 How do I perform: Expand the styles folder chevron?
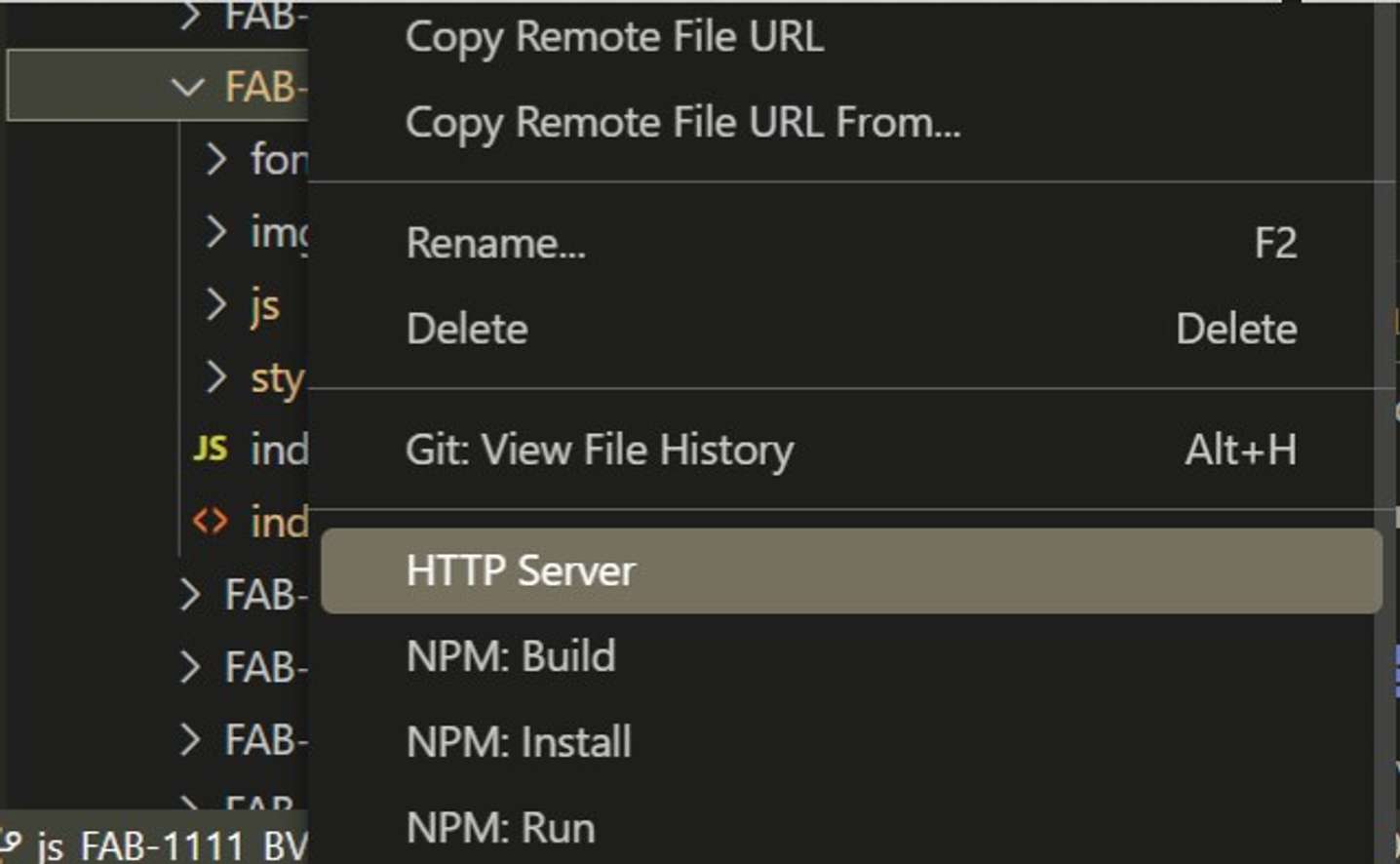tap(215, 377)
